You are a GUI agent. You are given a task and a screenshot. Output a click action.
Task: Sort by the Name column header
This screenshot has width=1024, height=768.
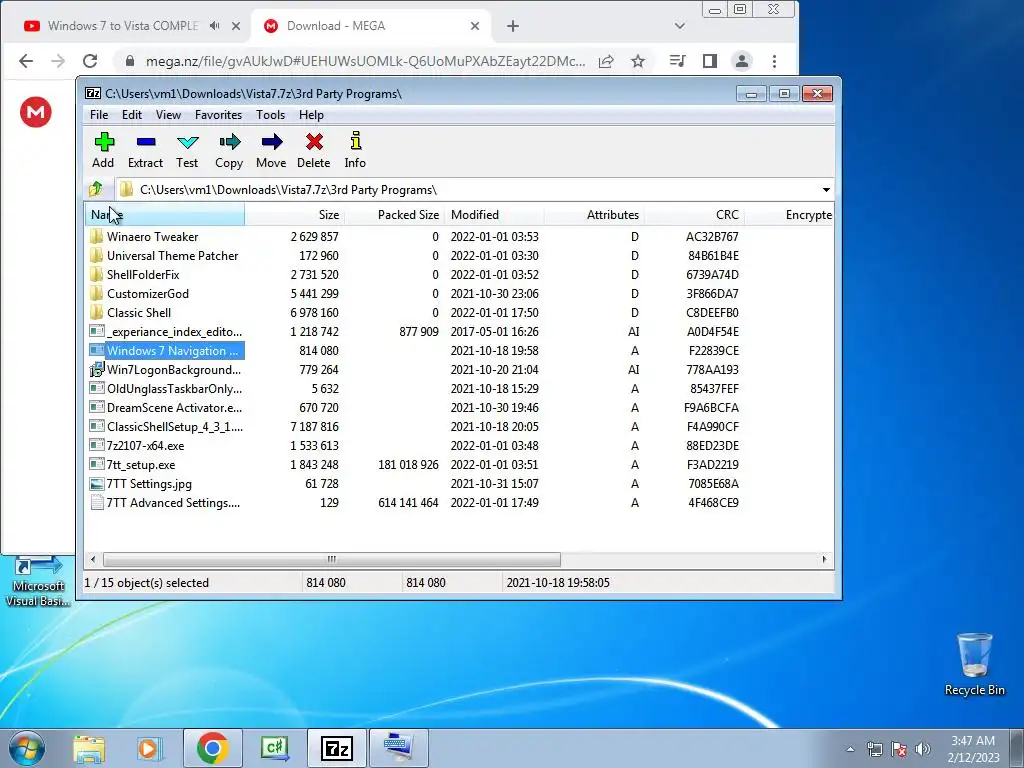[165, 215]
